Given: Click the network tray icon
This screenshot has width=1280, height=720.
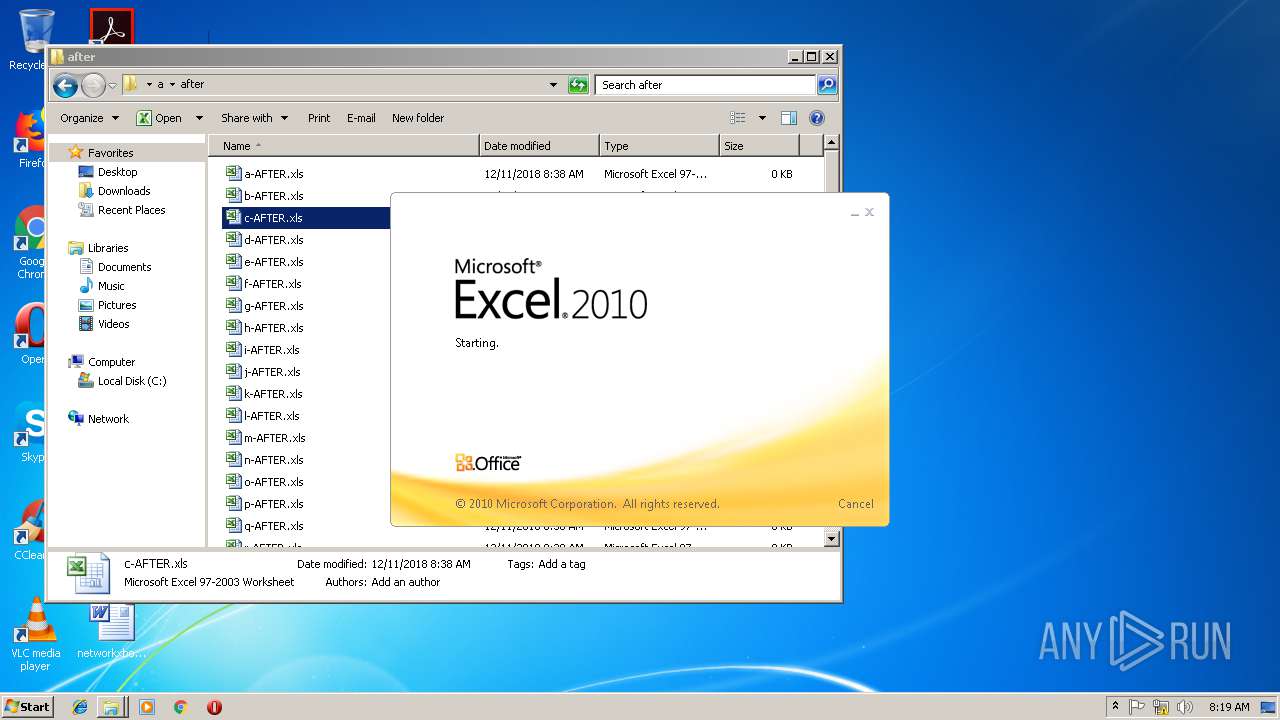Looking at the screenshot, I should click(1161, 707).
